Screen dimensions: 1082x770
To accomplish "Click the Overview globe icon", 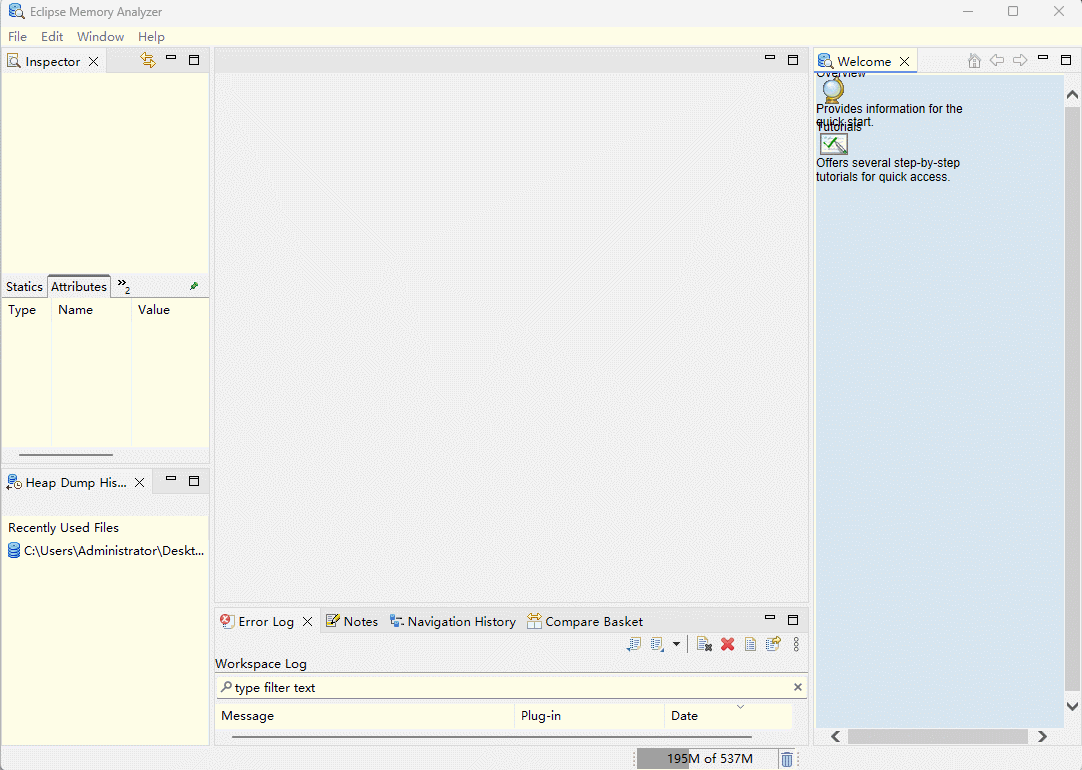I will (x=832, y=91).
